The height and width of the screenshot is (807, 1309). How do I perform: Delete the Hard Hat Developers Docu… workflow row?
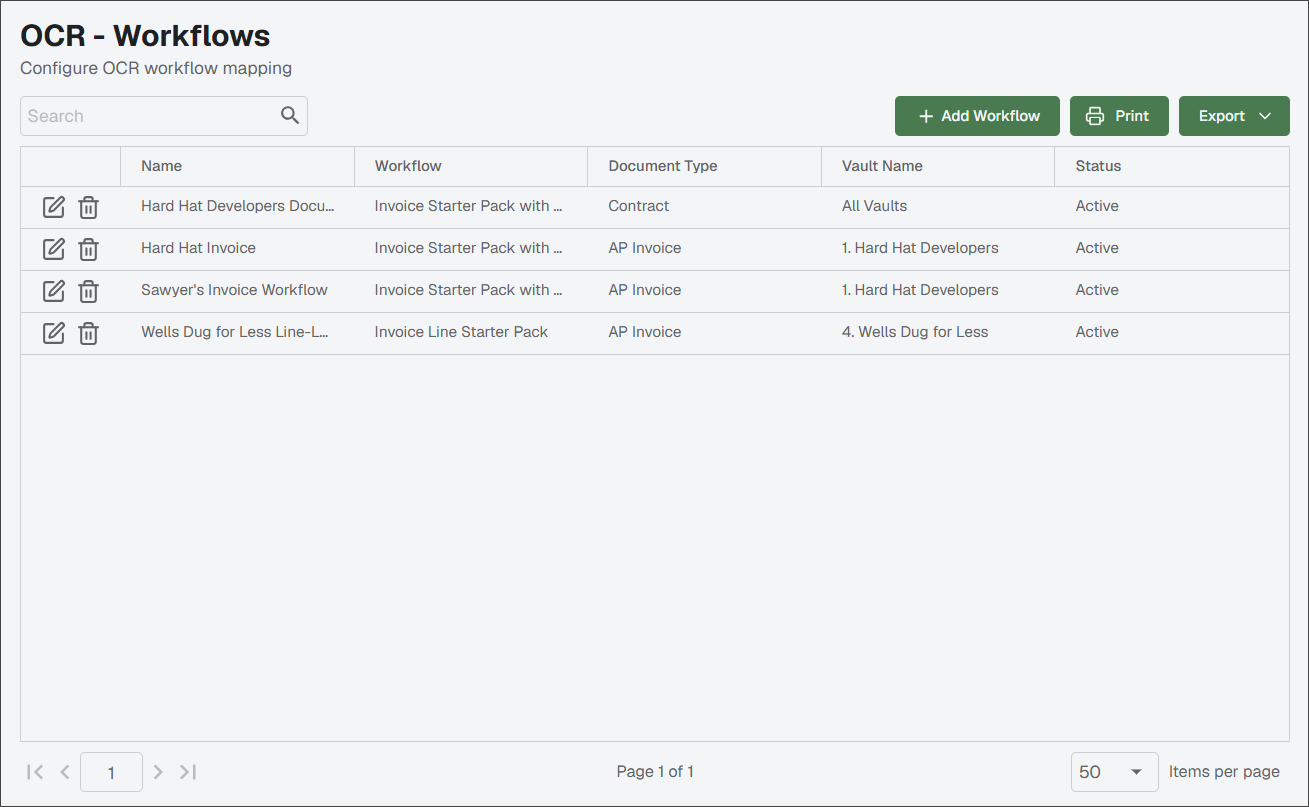[x=89, y=207]
